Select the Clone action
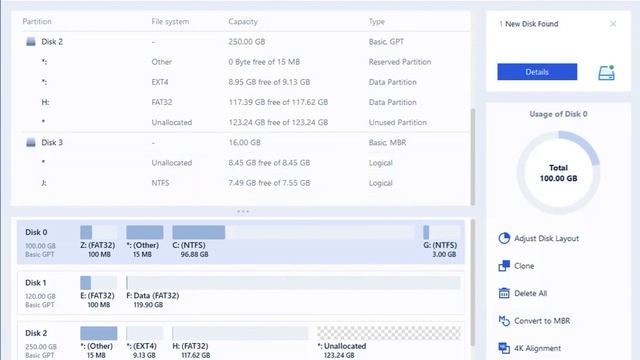The image size is (640, 360). tap(524, 266)
